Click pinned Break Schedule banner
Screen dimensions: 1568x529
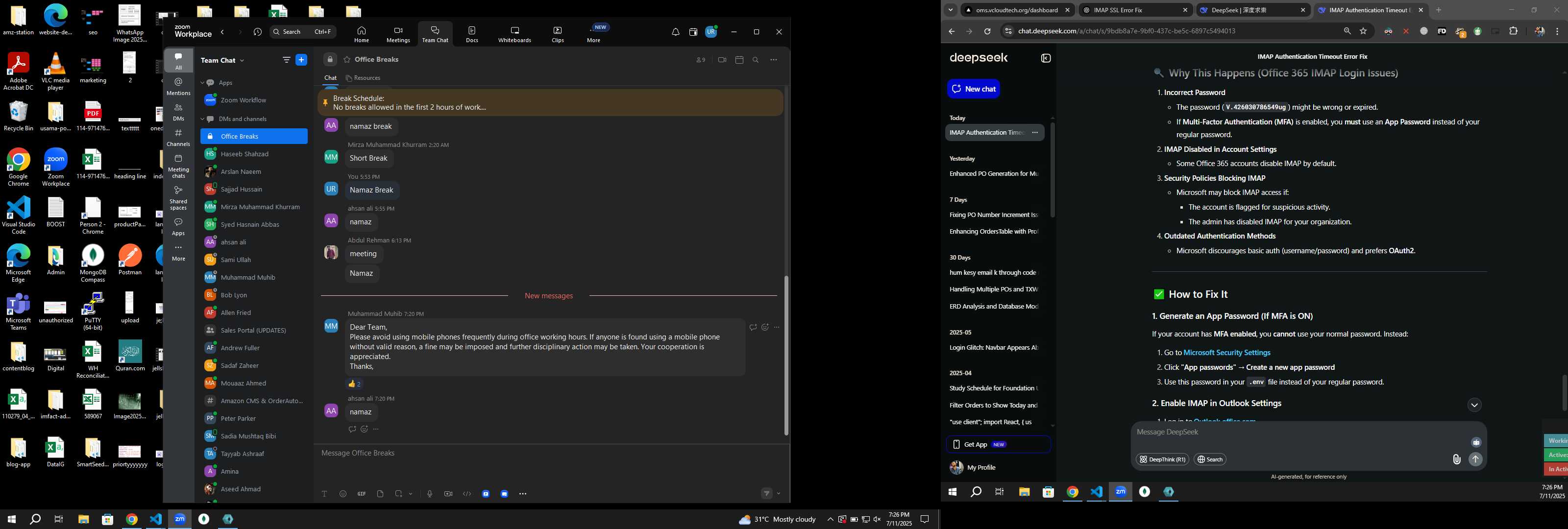coord(550,103)
